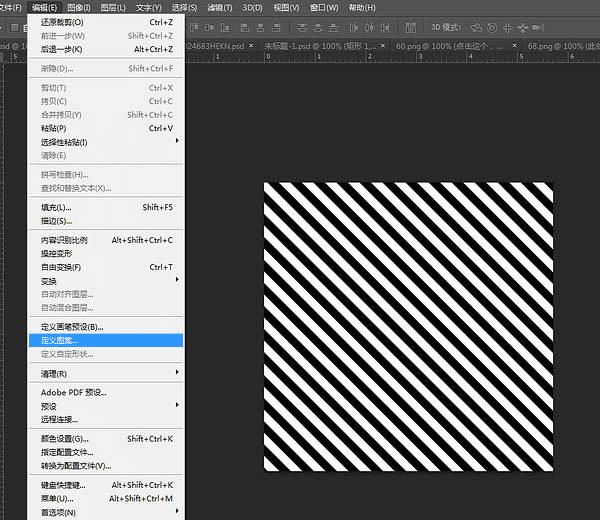The image size is (600, 520).
Task: Select 自由变换 (Free Transform) menu item
Action: 61,267
